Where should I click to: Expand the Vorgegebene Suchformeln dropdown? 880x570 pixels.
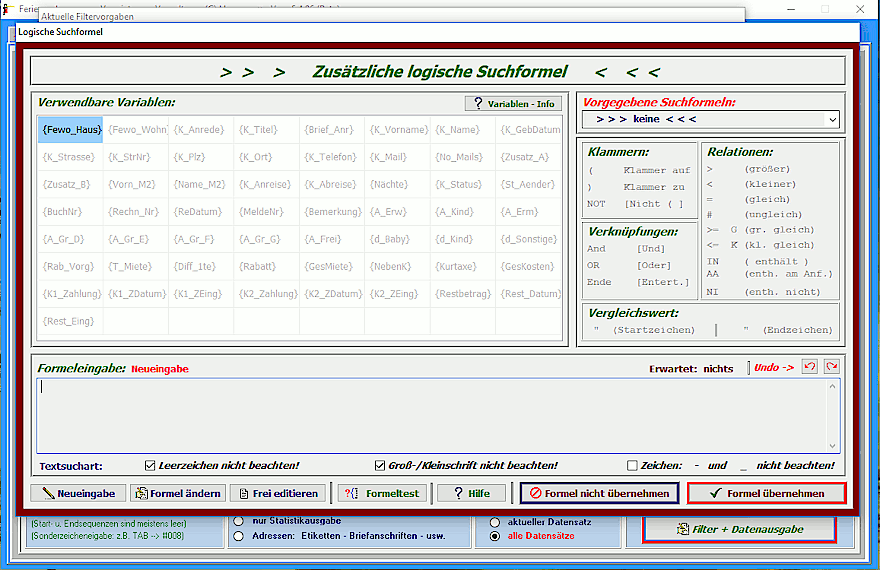click(832, 120)
